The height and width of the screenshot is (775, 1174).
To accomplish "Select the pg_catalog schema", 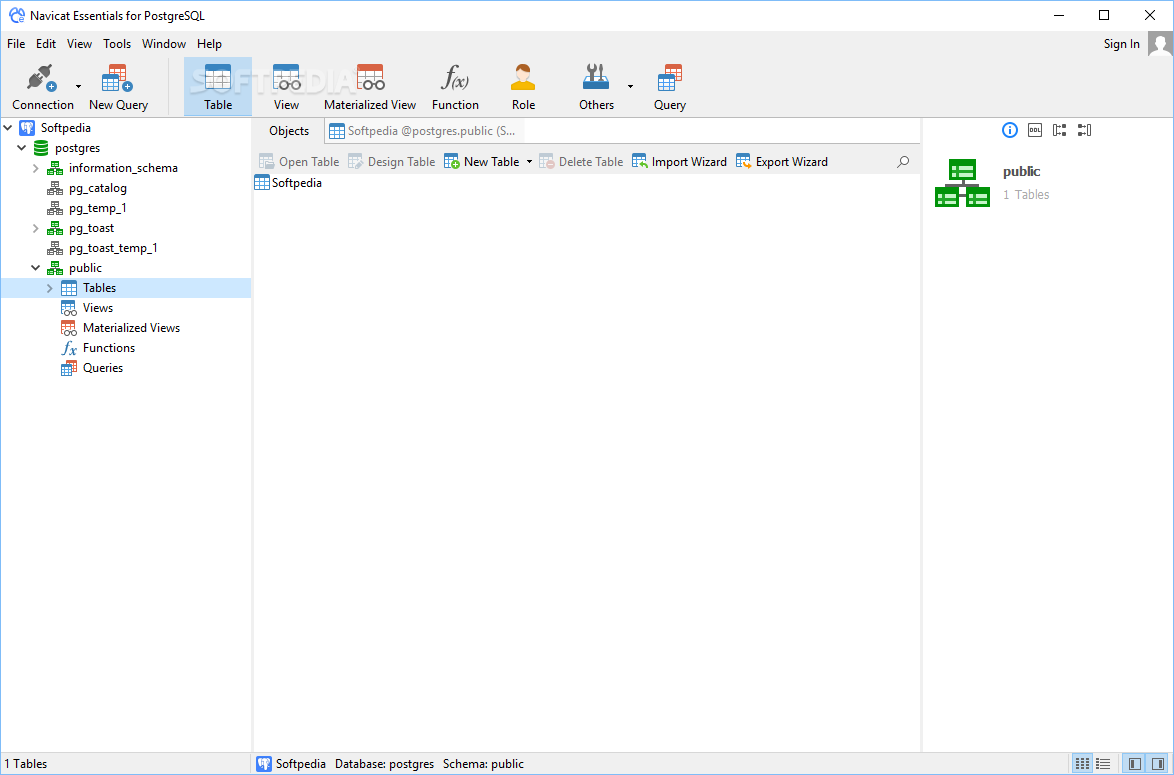I will (x=97, y=188).
